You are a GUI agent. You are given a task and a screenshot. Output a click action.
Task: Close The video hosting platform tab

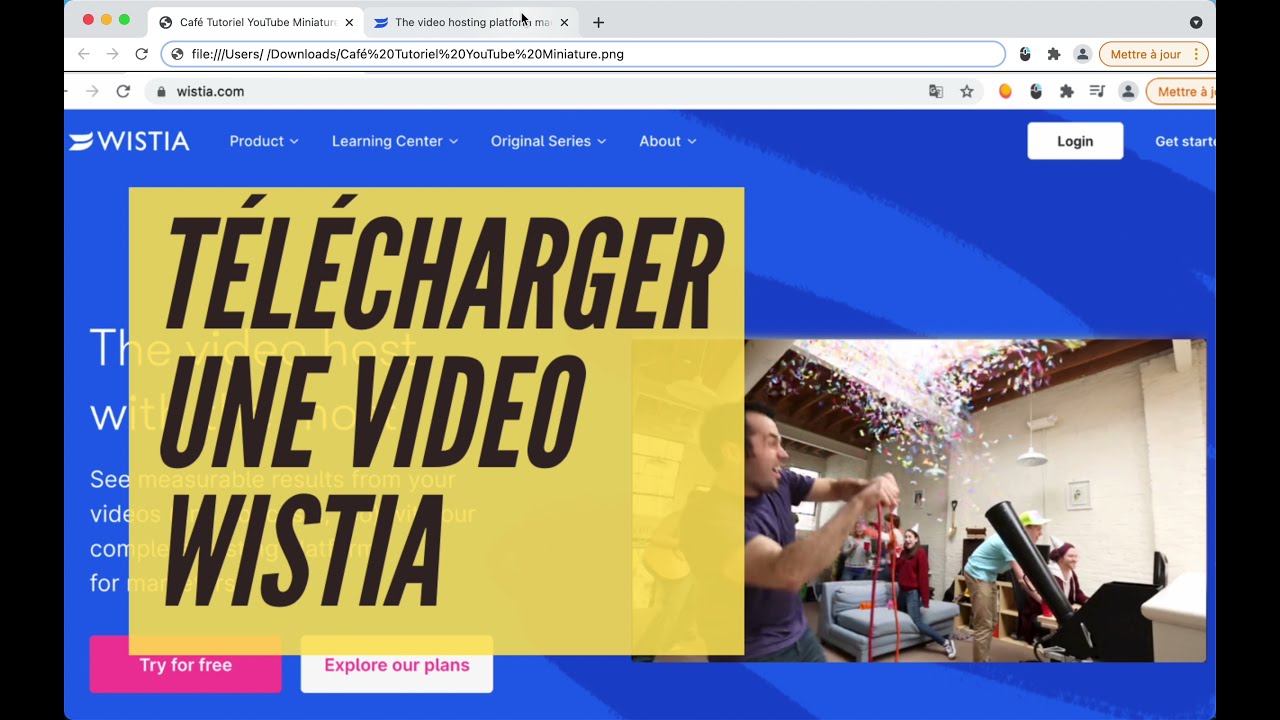click(564, 22)
